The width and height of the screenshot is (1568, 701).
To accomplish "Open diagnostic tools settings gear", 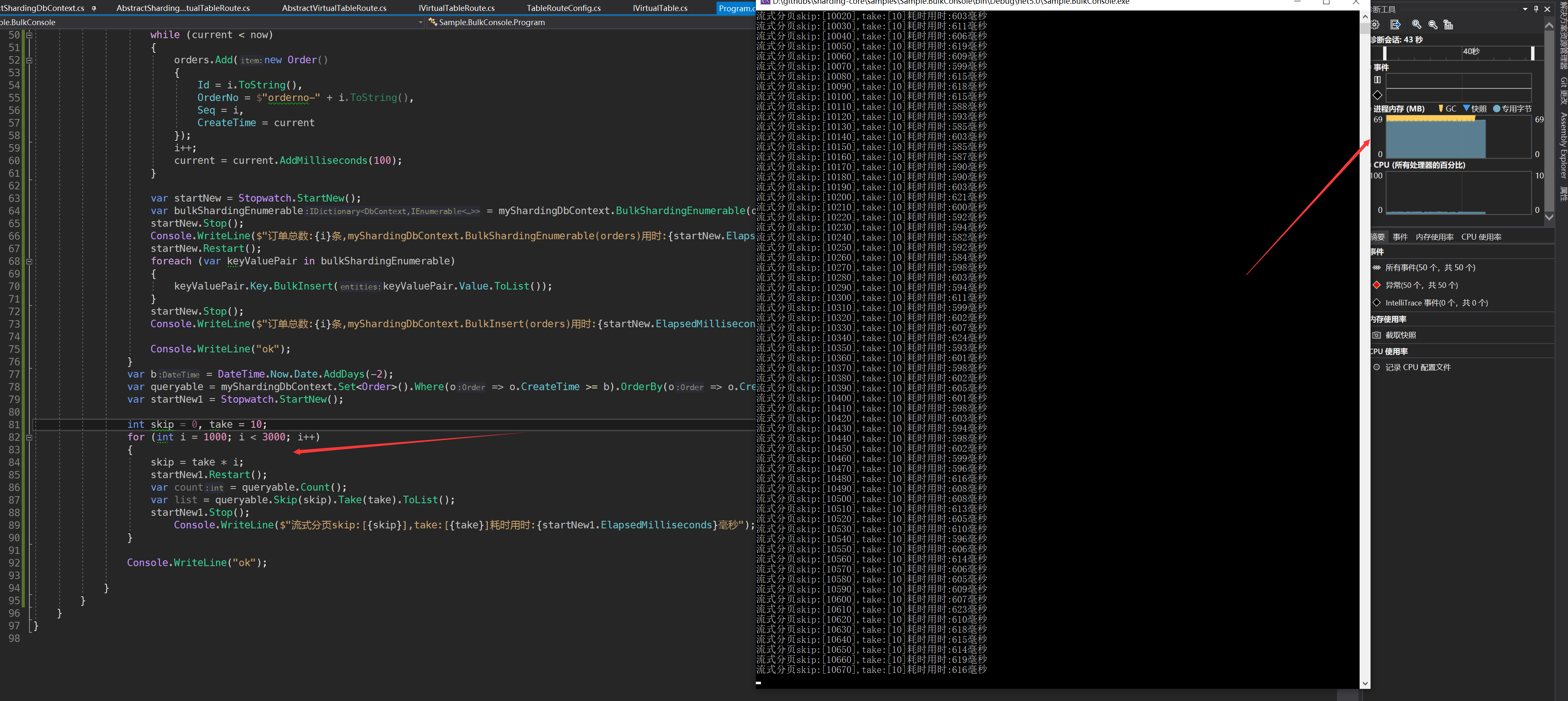I will 1375,24.
